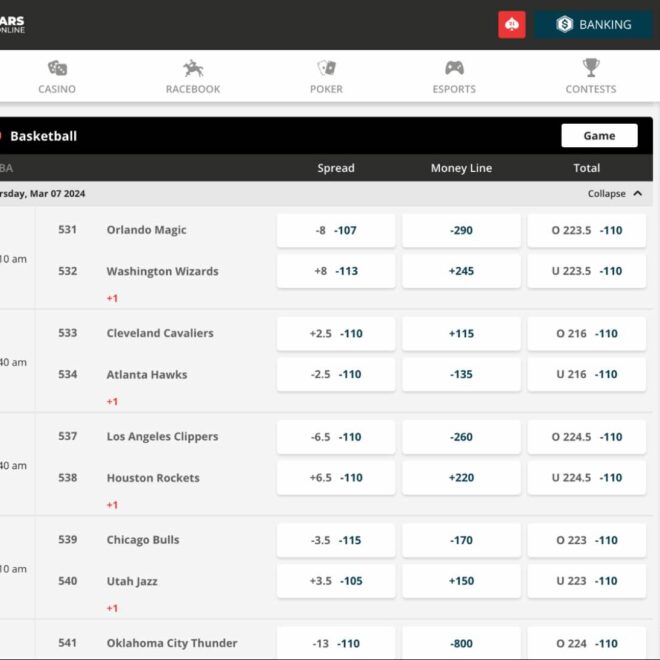
Task: Select Atlanta Hawks spread -2.5 -110
Action: click(x=336, y=374)
